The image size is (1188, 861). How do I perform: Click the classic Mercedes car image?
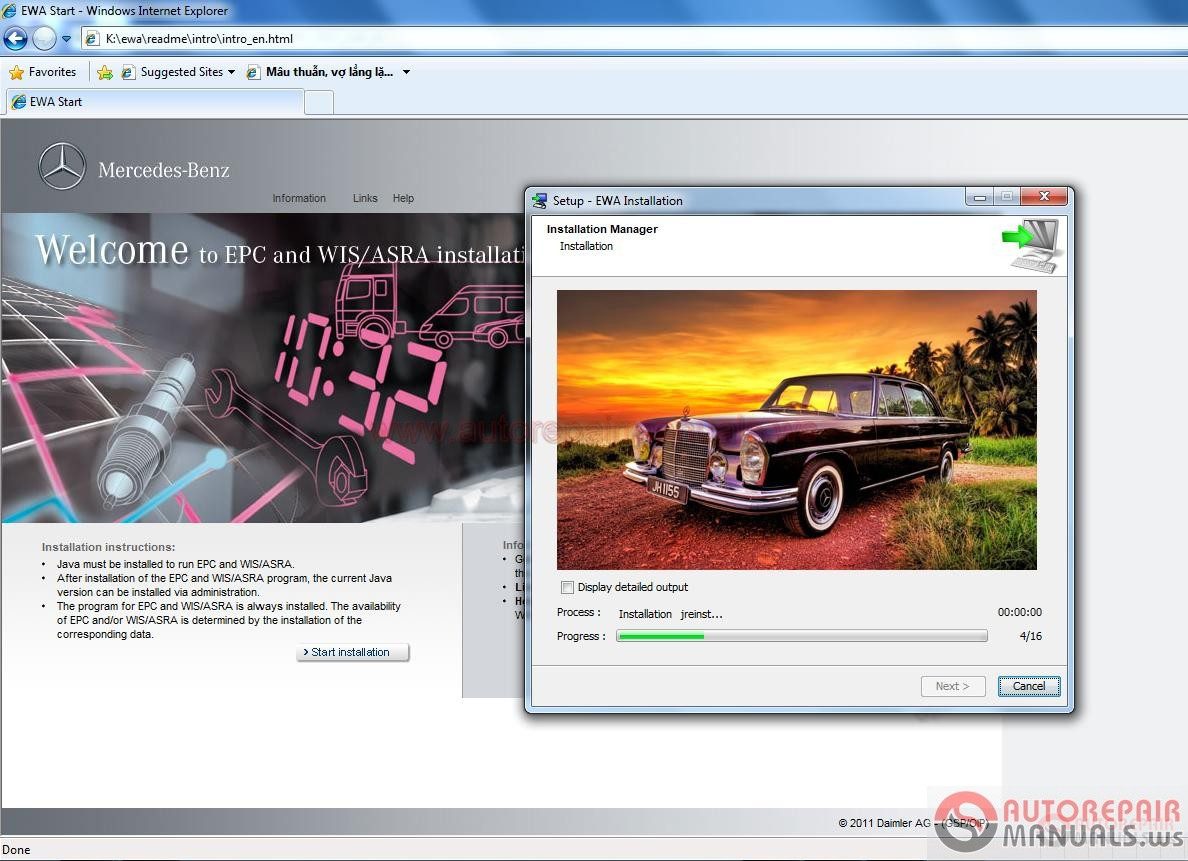click(796, 430)
